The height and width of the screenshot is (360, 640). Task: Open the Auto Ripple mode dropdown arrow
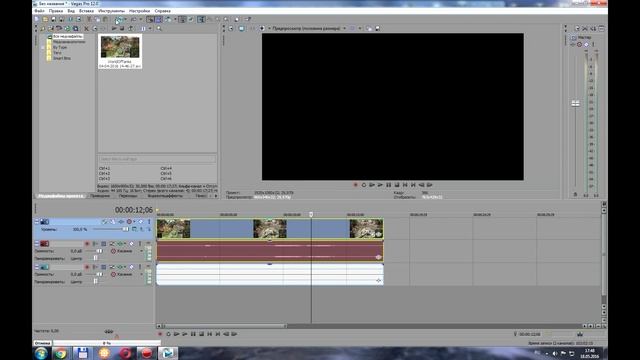175,19
